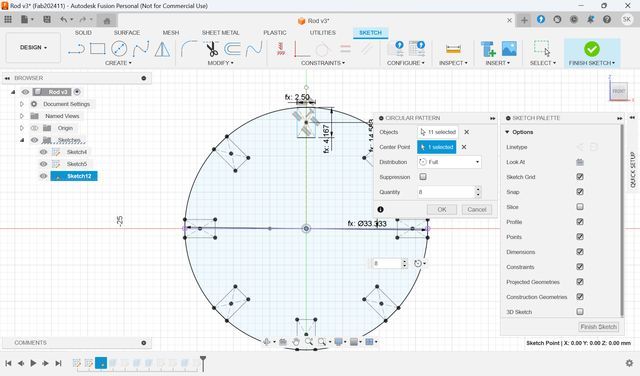Click the Play button in timeline
This screenshot has height=376, width=640.
click(x=33, y=363)
